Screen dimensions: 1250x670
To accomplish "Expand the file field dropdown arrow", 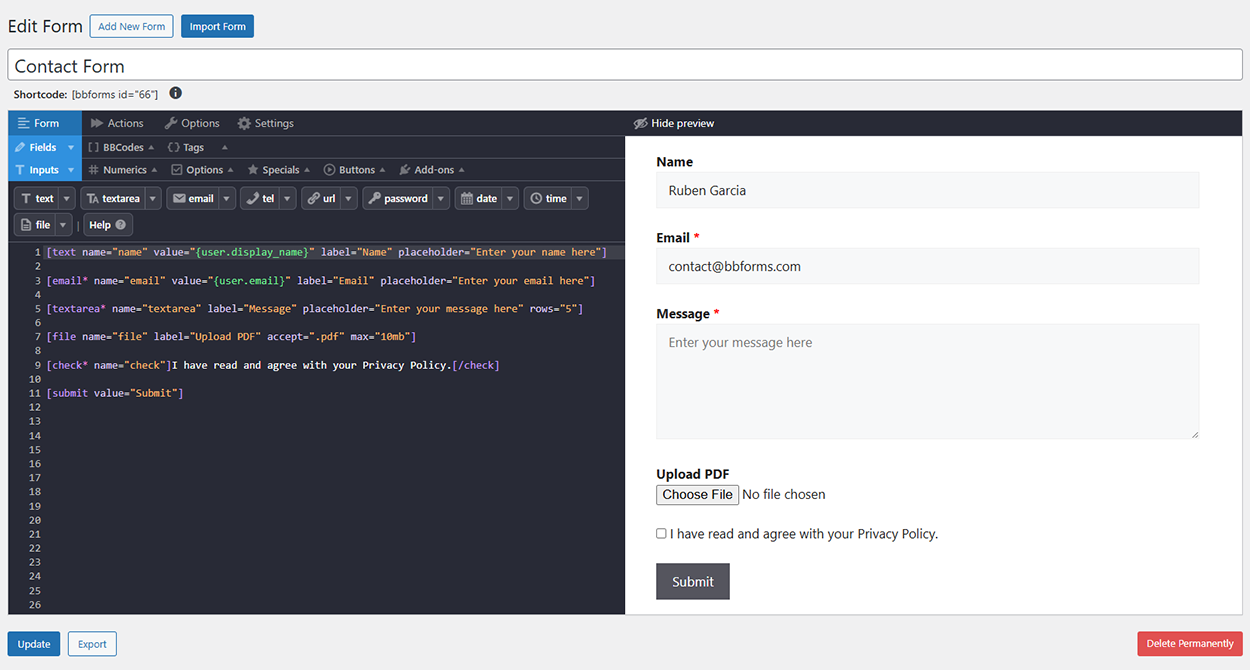I will tap(64, 225).
